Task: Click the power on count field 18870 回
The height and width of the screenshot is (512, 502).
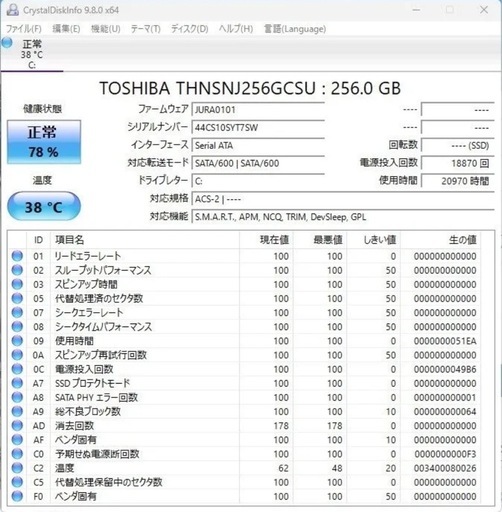Action: pos(458,163)
